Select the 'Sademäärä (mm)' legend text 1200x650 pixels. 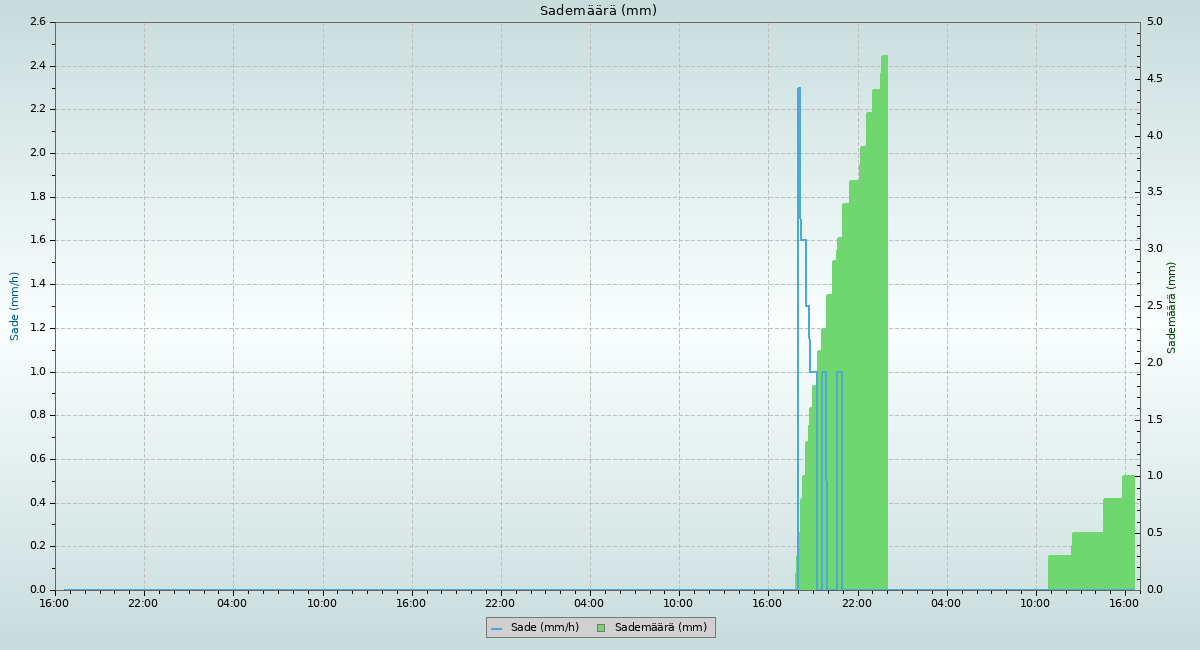tap(660, 628)
